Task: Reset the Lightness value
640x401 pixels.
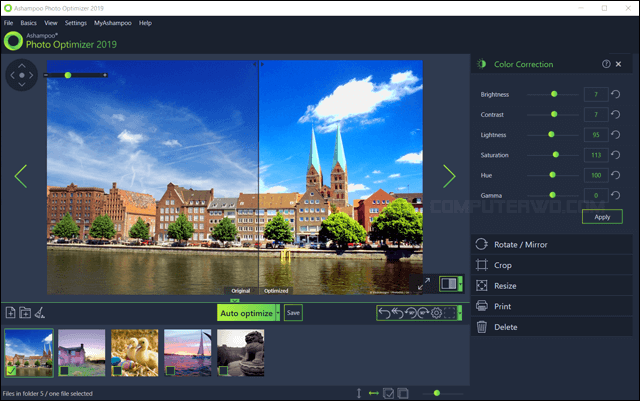Action: pos(616,135)
